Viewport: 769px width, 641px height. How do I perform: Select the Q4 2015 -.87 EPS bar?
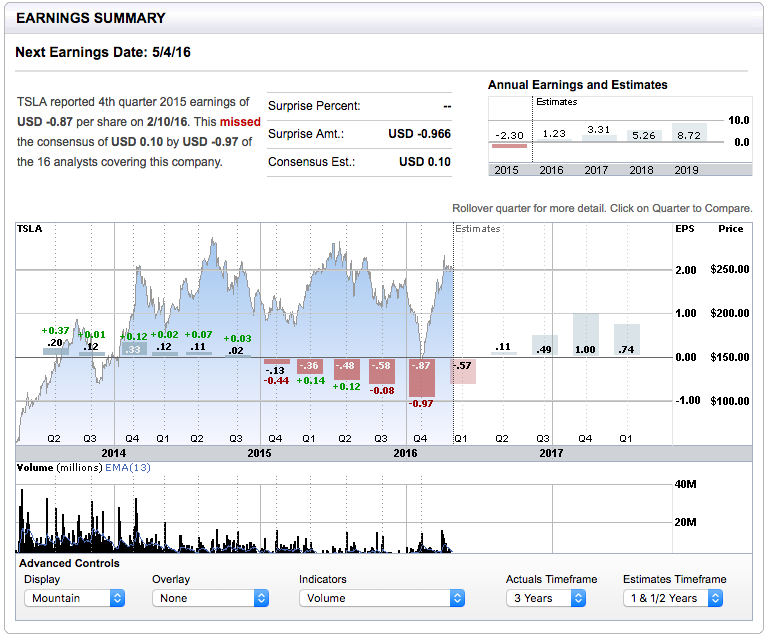pyautogui.click(x=422, y=377)
